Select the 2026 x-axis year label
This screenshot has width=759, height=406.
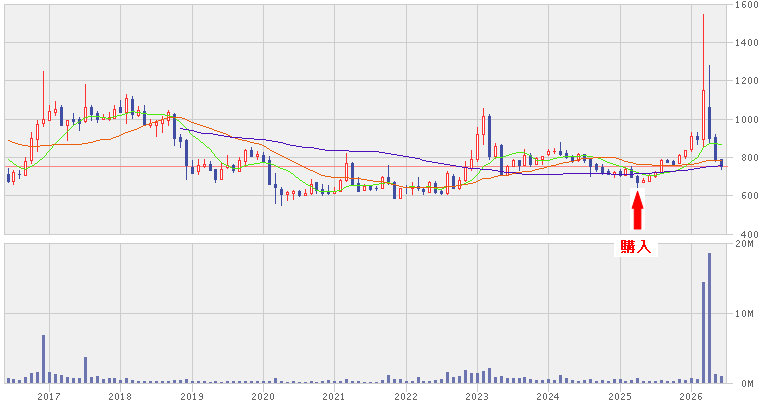pyautogui.click(x=691, y=397)
